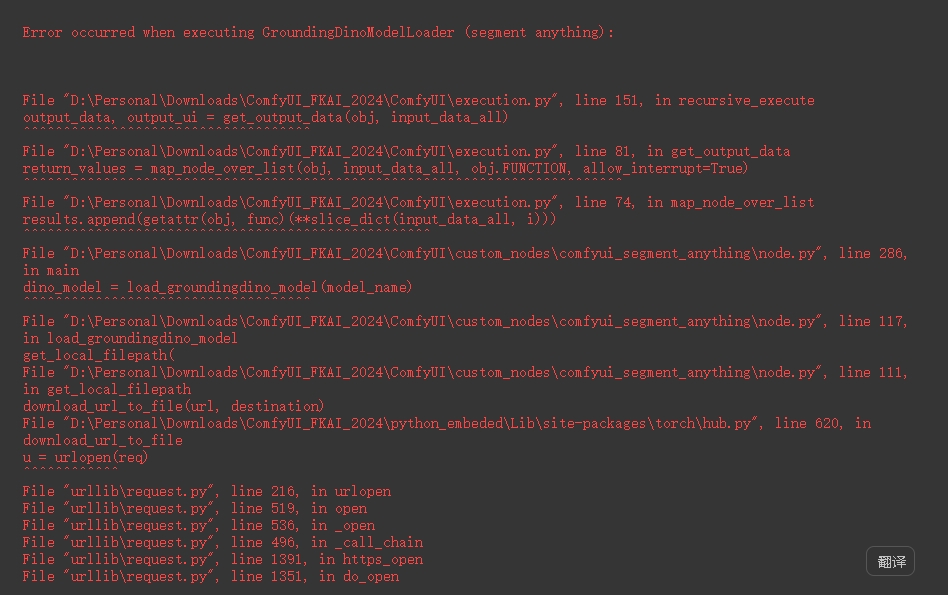Click the request.py line 1351 do_open entry

pyautogui.click(x=210, y=576)
